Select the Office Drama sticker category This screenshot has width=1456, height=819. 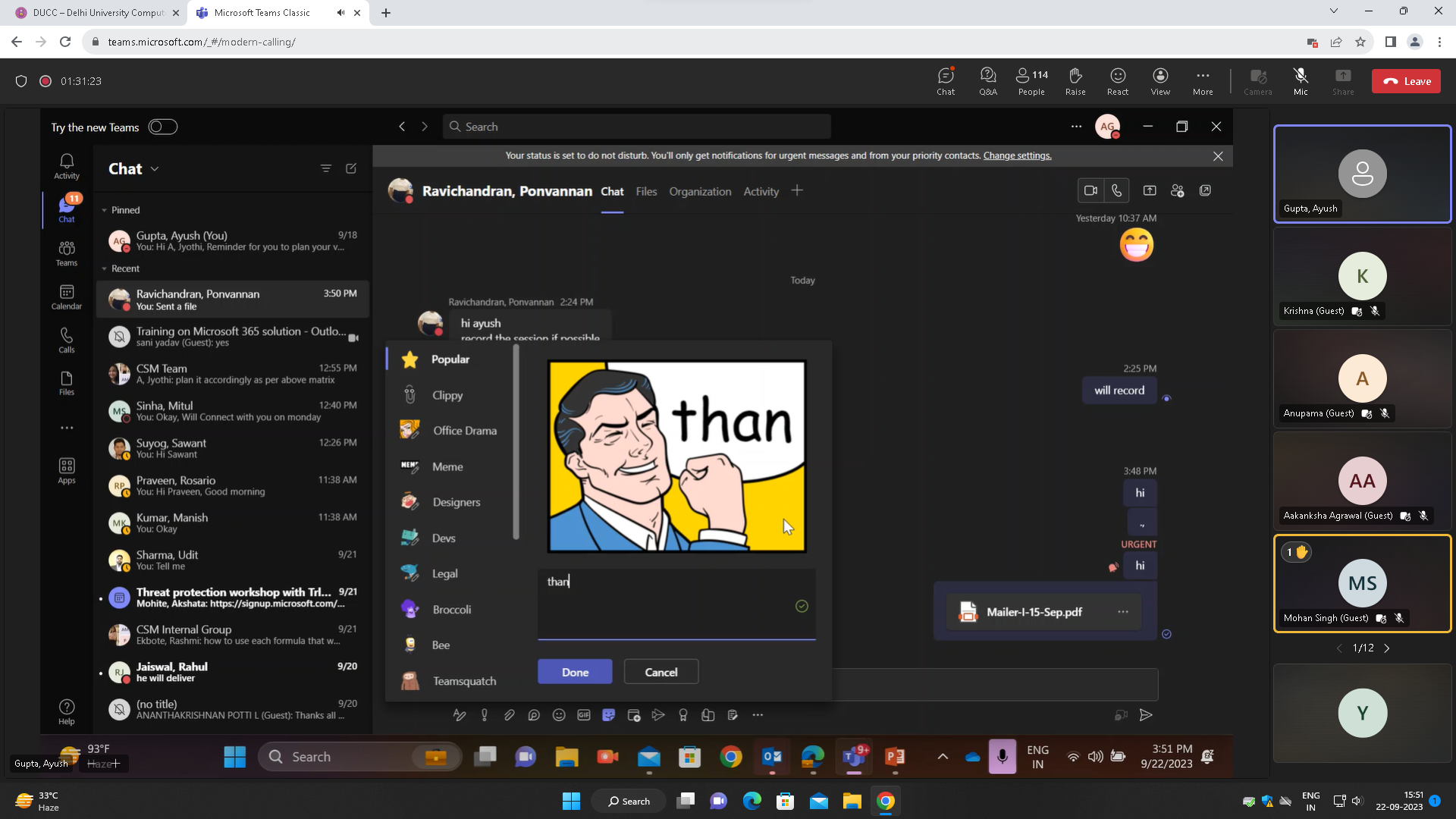(450, 431)
